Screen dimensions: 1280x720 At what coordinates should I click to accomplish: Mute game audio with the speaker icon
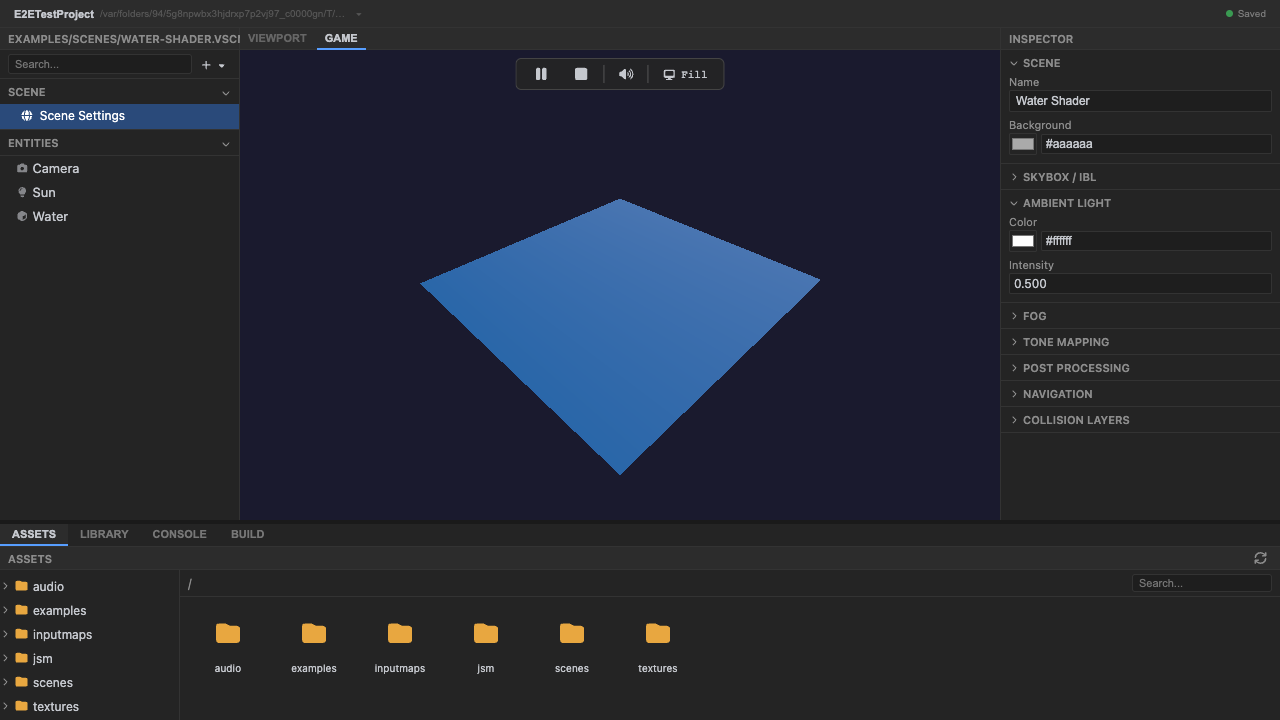click(626, 74)
